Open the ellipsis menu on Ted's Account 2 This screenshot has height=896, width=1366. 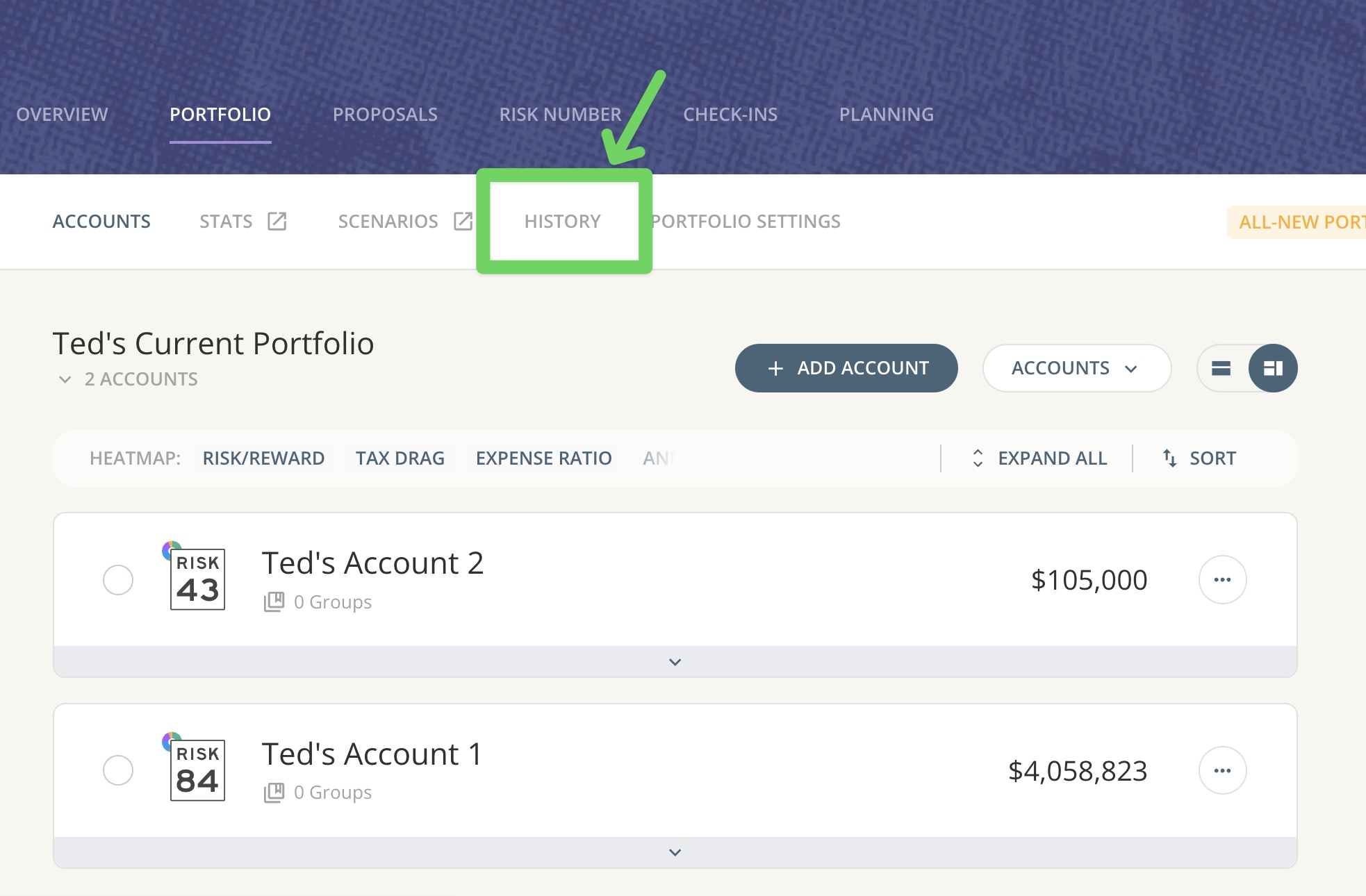[x=1222, y=579]
